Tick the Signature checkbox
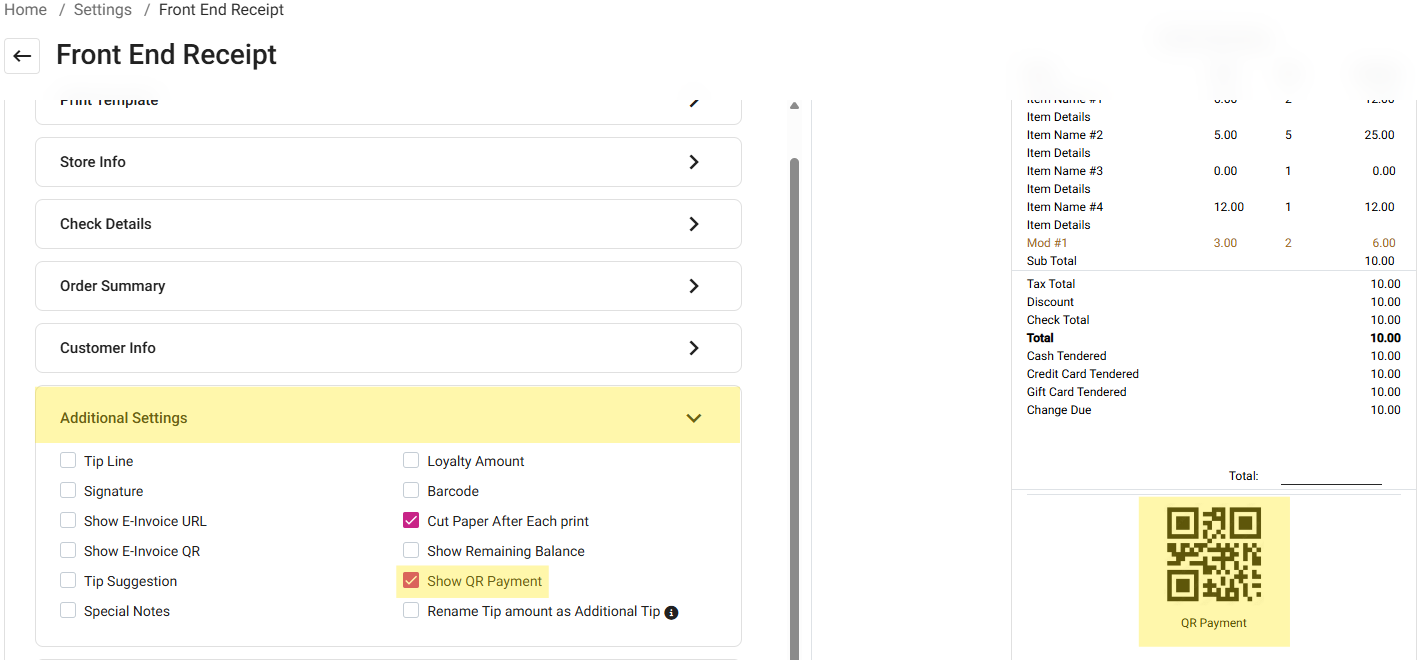Image resolution: width=1420 pixels, height=660 pixels. [x=68, y=491]
